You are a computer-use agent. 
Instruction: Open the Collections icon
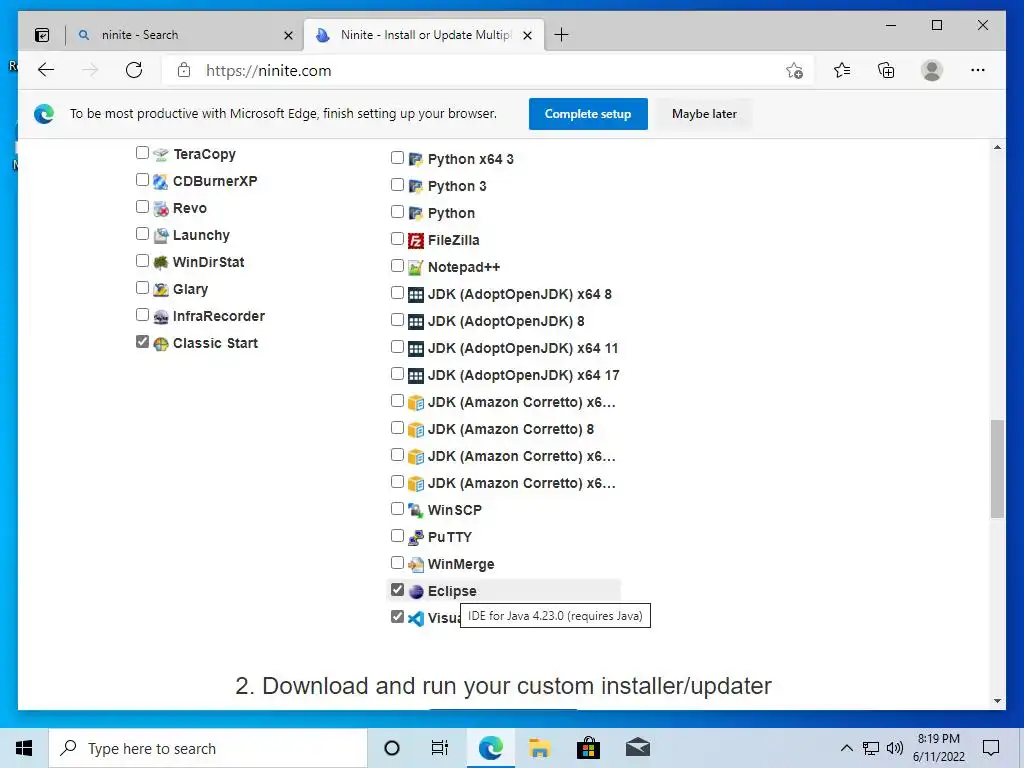tap(886, 70)
